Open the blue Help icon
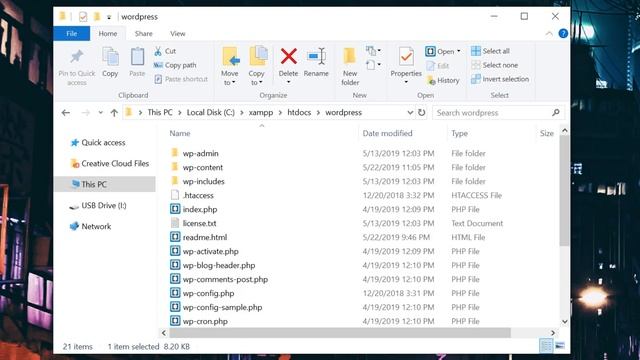This screenshot has height=360, width=640. point(563,33)
